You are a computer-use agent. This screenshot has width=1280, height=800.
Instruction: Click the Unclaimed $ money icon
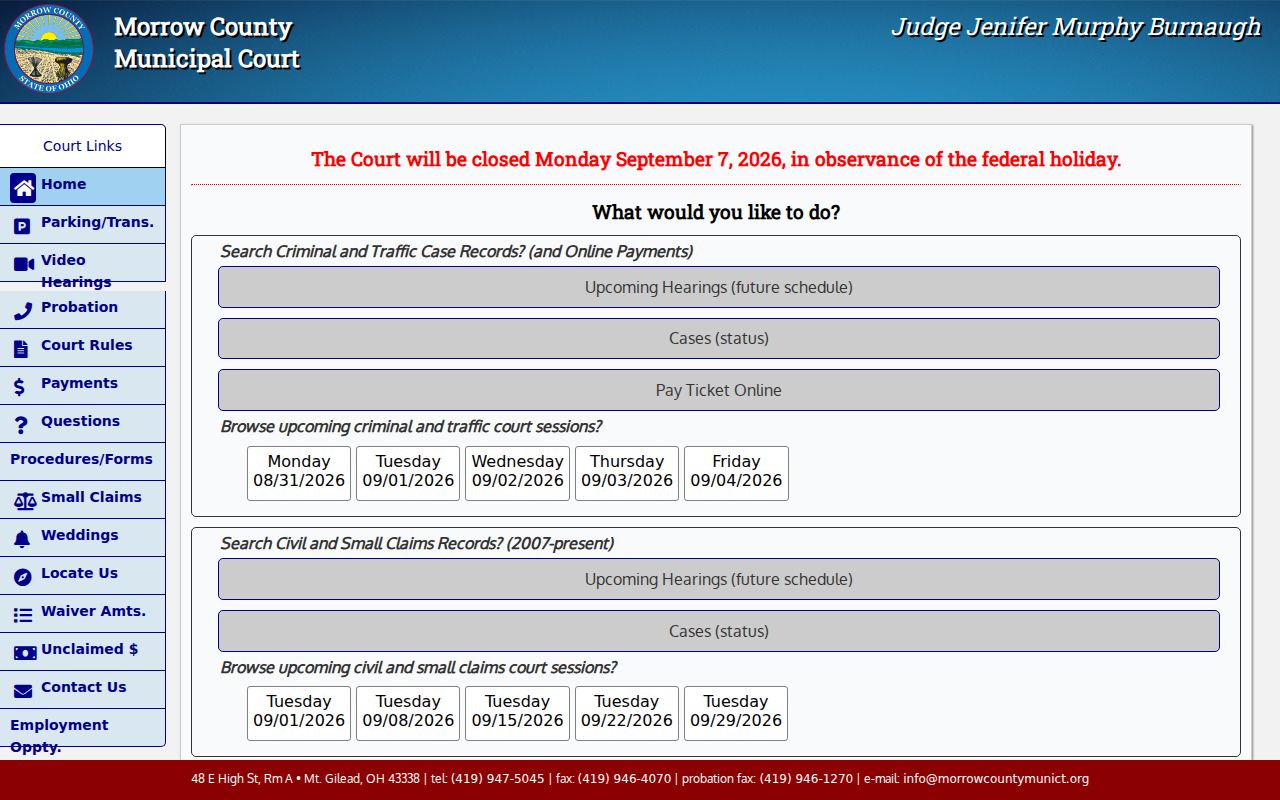coord(25,653)
